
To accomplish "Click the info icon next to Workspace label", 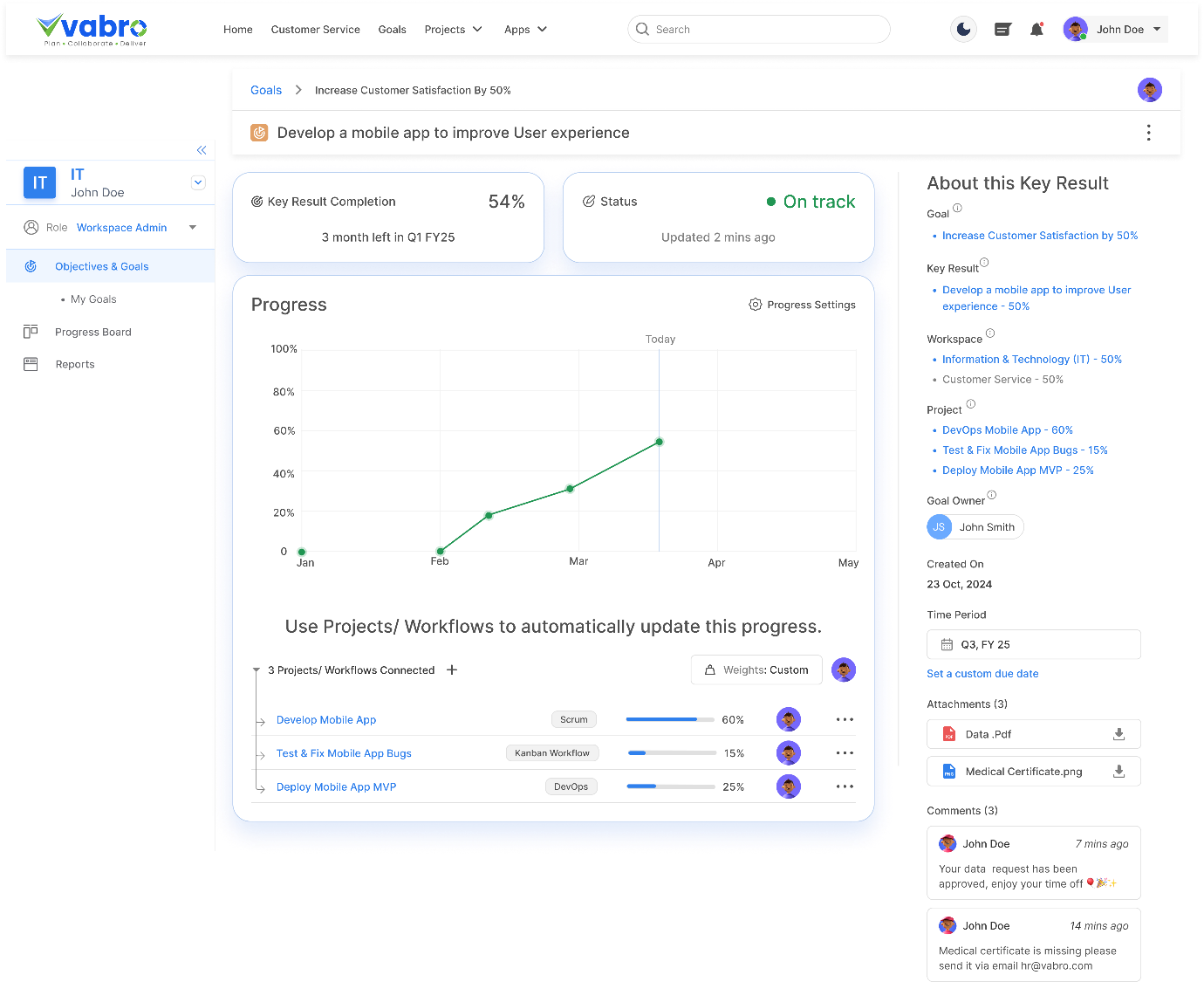I will click(x=990, y=333).
